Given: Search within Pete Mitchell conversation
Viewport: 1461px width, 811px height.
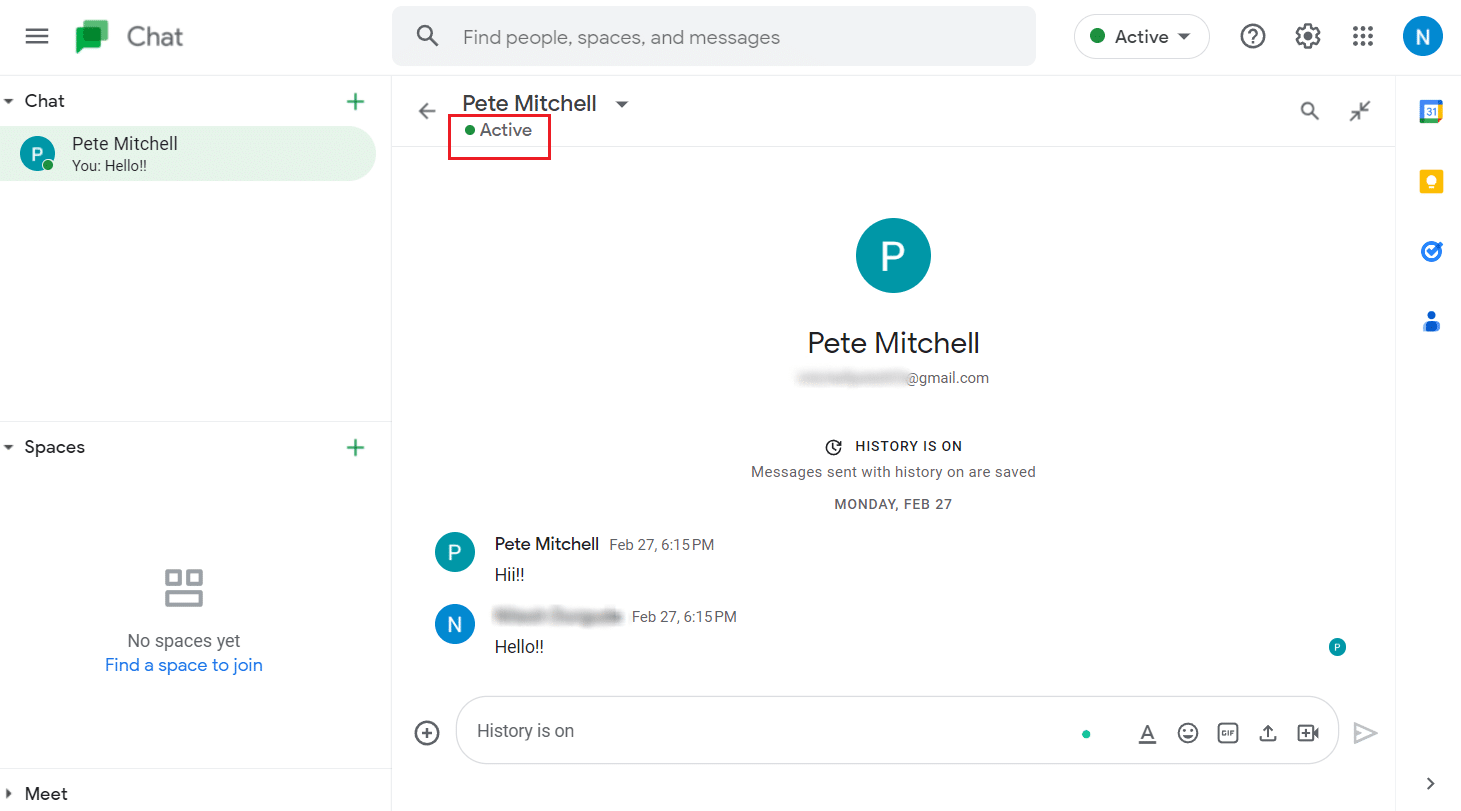Looking at the screenshot, I should pos(1309,111).
